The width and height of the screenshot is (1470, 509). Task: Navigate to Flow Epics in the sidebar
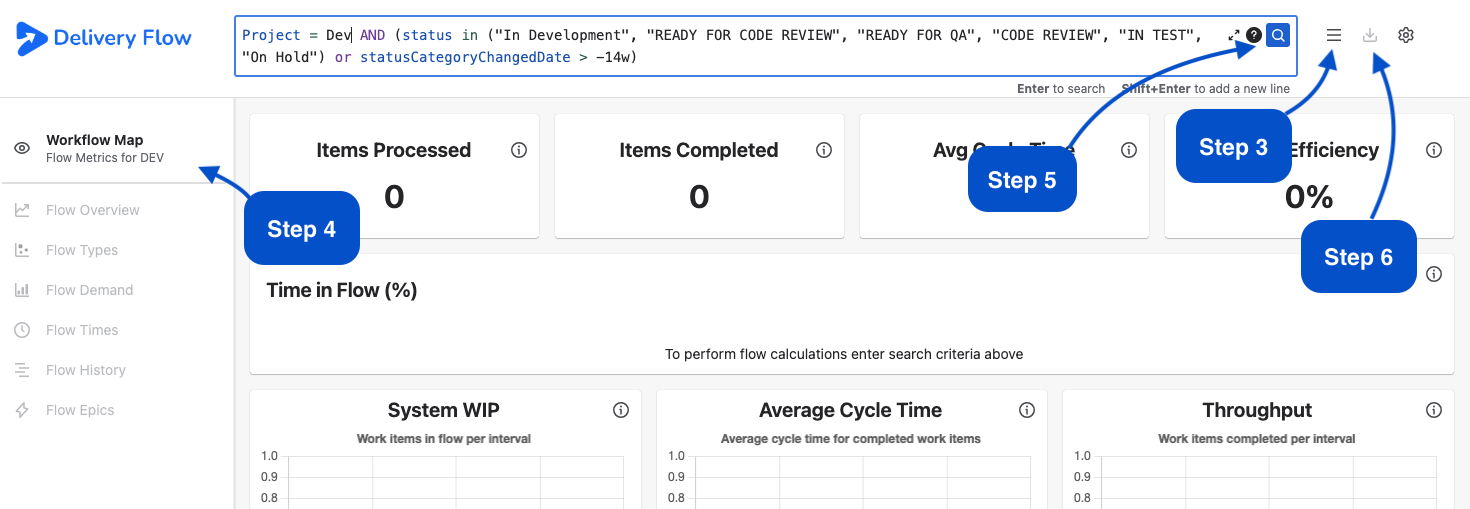point(80,410)
